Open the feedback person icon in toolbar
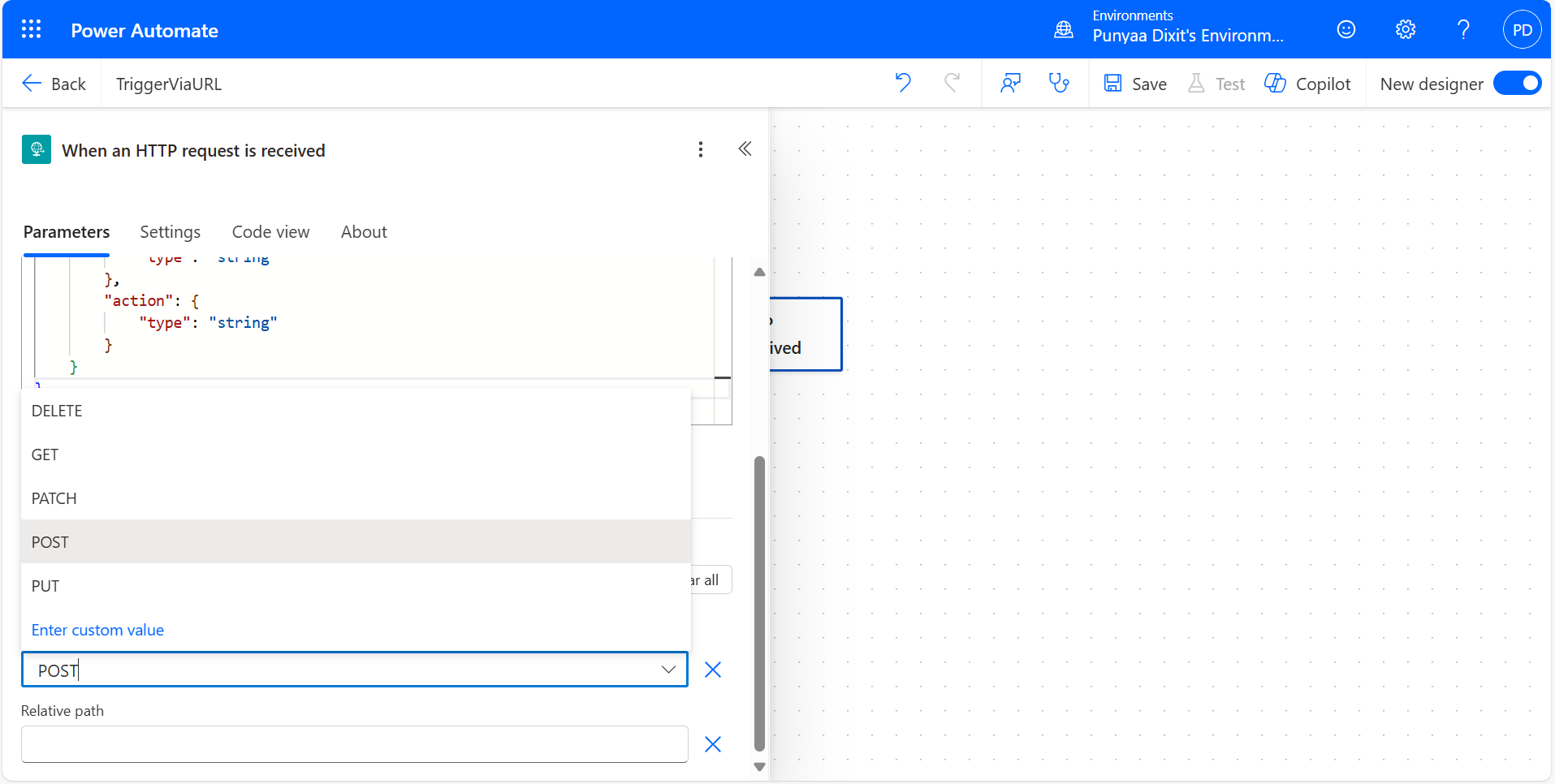This screenshot has width=1555, height=784. [1010, 83]
